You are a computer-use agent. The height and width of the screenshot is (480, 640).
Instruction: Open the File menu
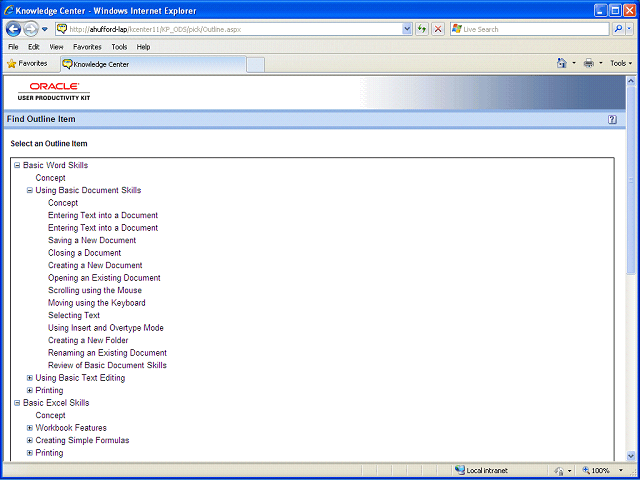pyautogui.click(x=13, y=47)
